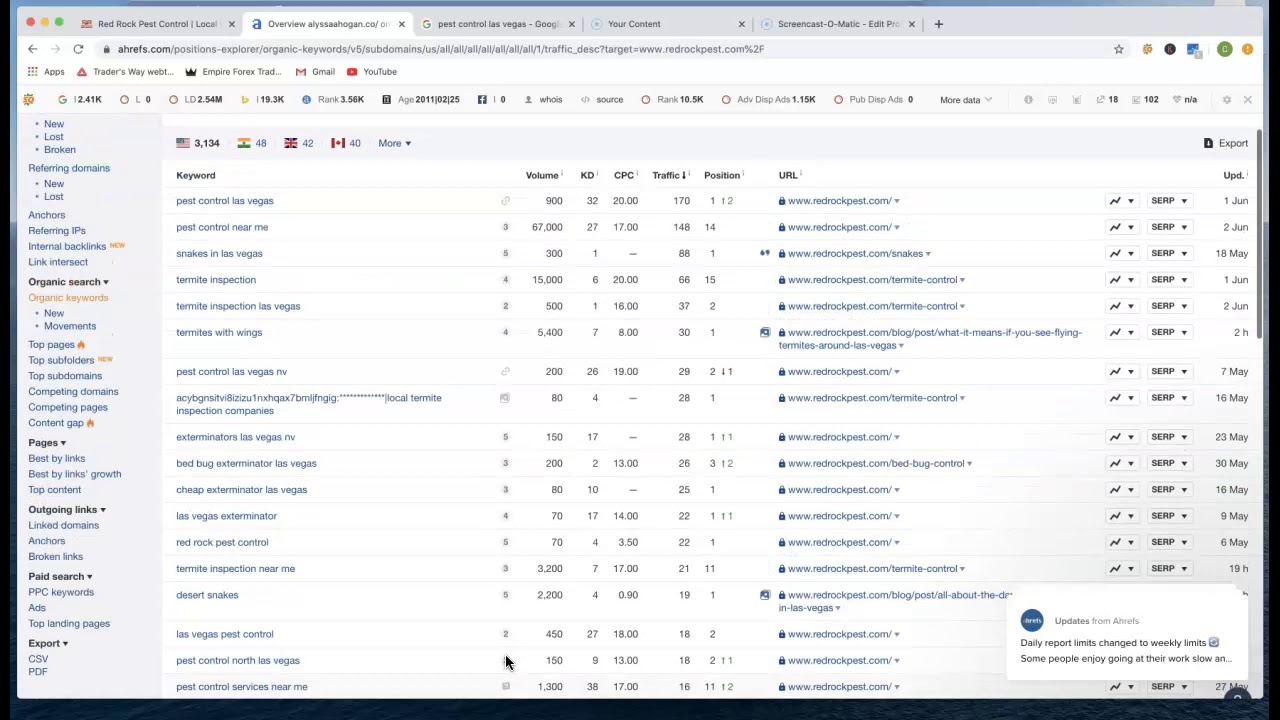Switch to Screencast-O-Matic tab
The width and height of the screenshot is (1280, 720).
[x=837, y=24]
